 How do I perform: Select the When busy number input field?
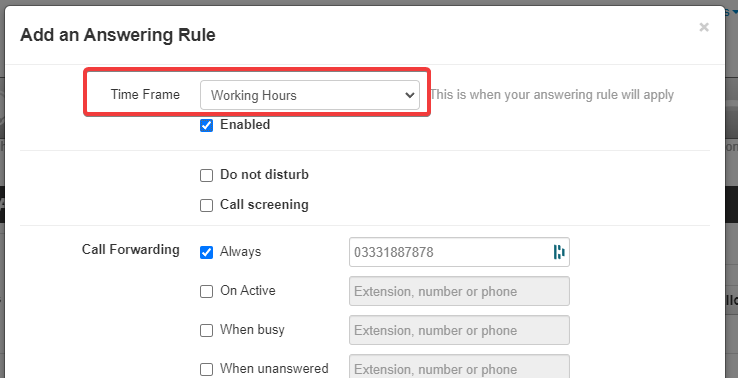pos(459,330)
